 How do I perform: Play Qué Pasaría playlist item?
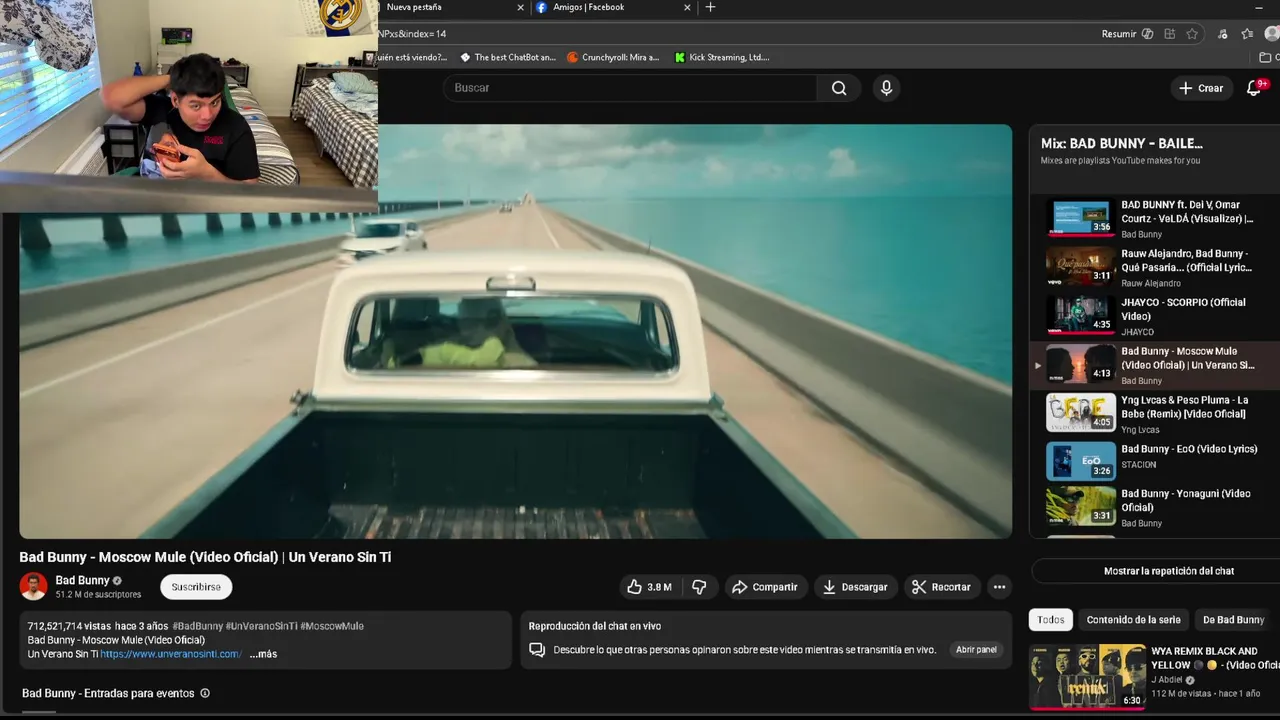click(x=1155, y=268)
